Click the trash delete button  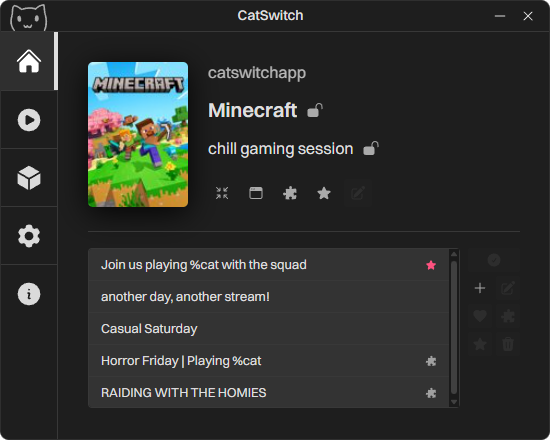[x=508, y=344]
